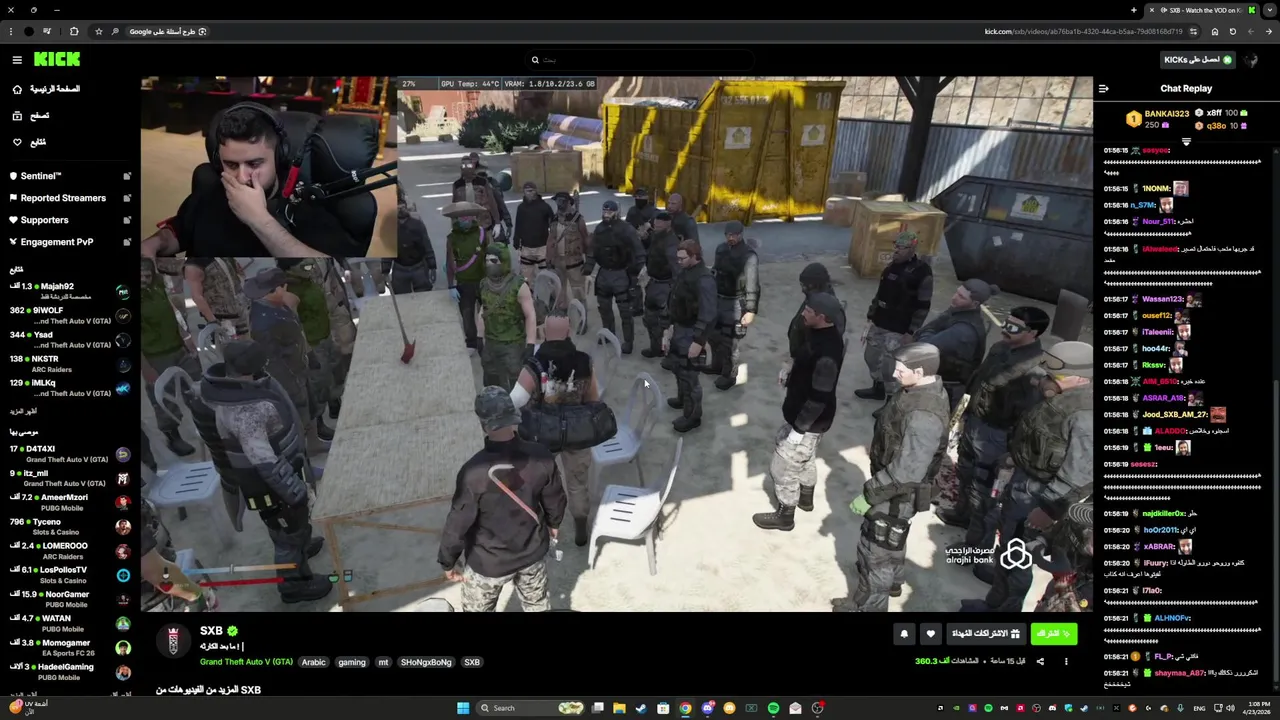The height and width of the screenshot is (720, 1280).
Task: Open the browser home button
Action: click(1215, 31)
